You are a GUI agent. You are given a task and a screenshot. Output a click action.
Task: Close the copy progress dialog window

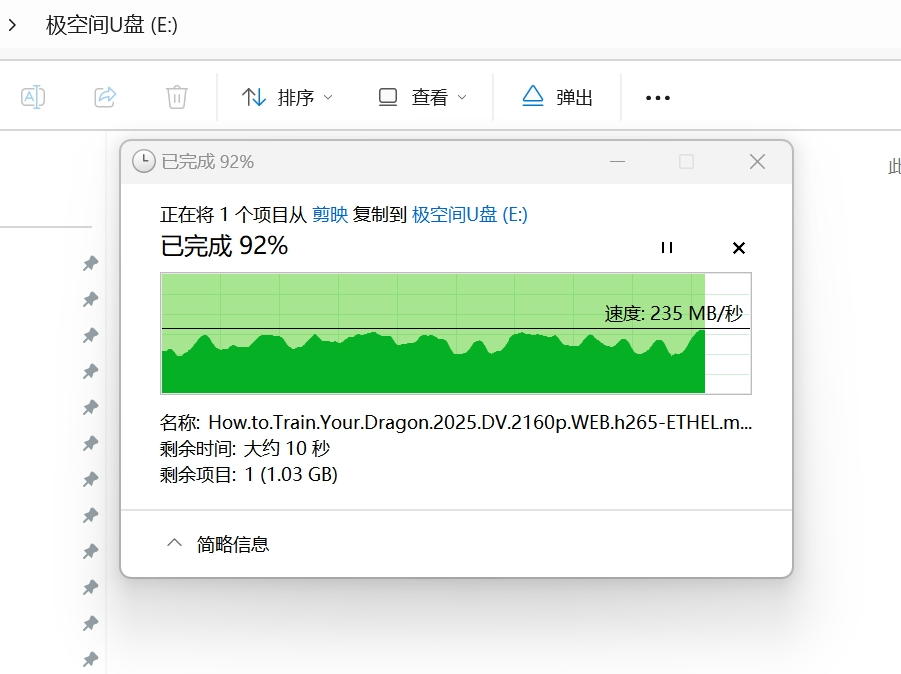[x=757, y=161]
